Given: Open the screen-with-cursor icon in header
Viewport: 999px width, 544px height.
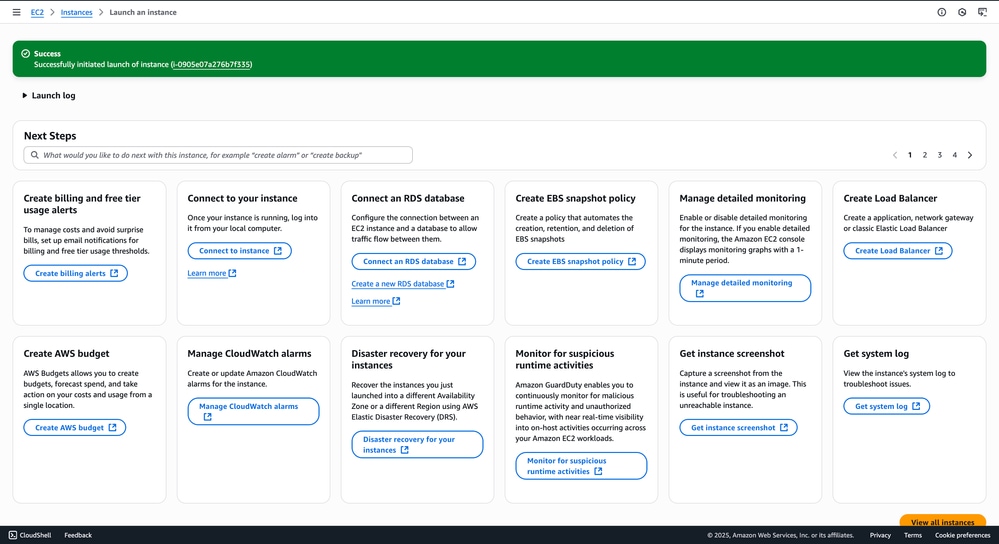Looking at the screenshot, I should click(x=982, y=12).
